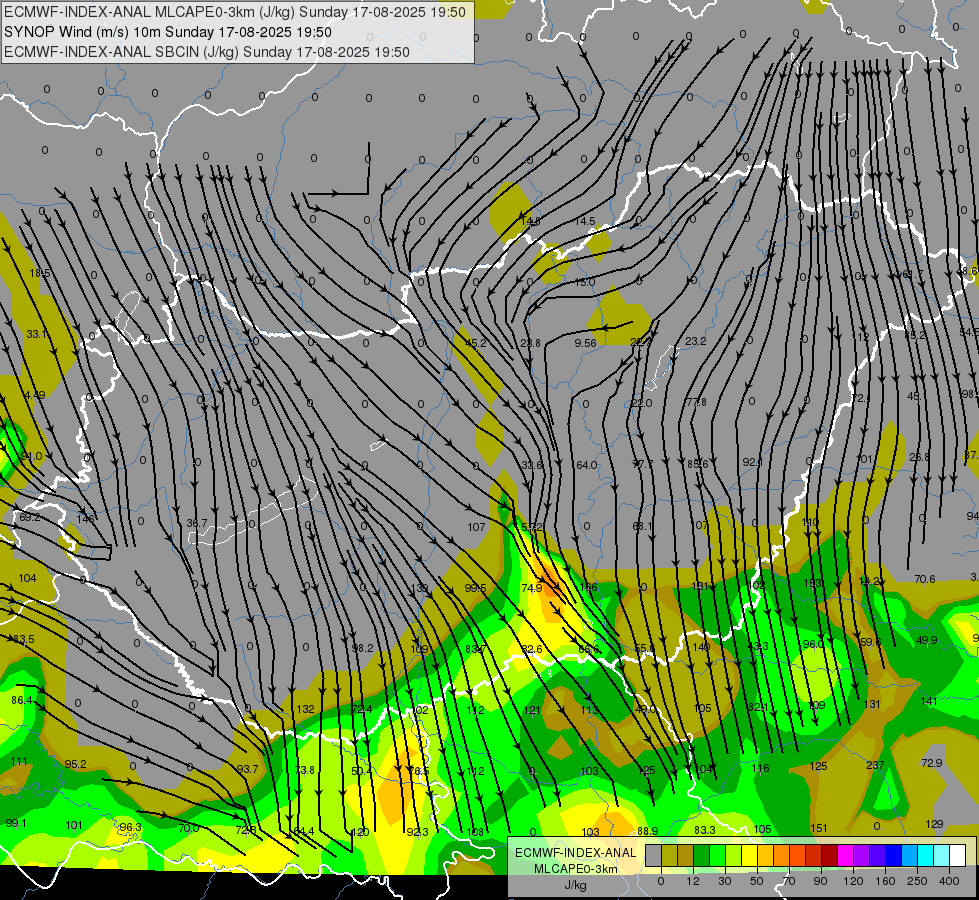Click the legend scale label 70
Screen dimensions: 979x900
(789, 881)
